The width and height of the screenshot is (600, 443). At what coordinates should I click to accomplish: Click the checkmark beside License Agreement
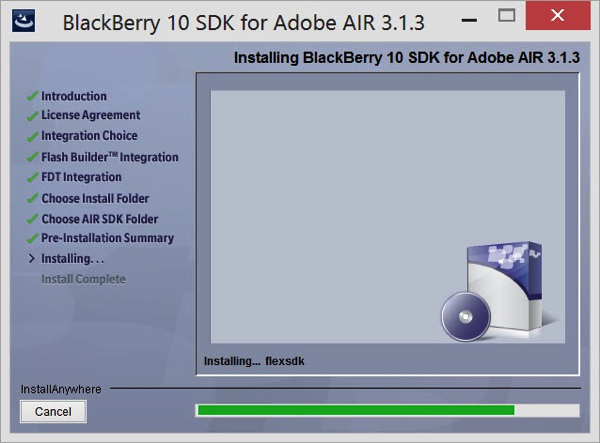click(x=33, y=116)
